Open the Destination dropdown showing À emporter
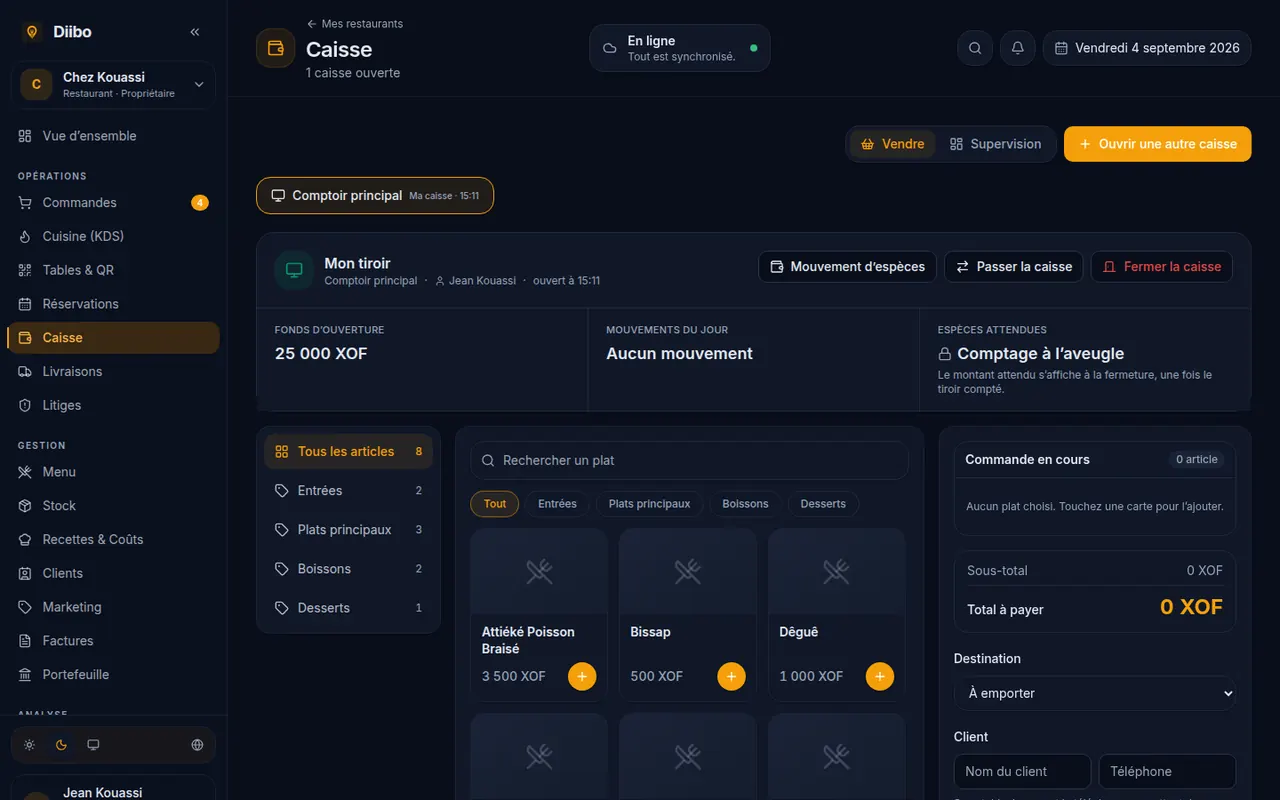 1095,693
